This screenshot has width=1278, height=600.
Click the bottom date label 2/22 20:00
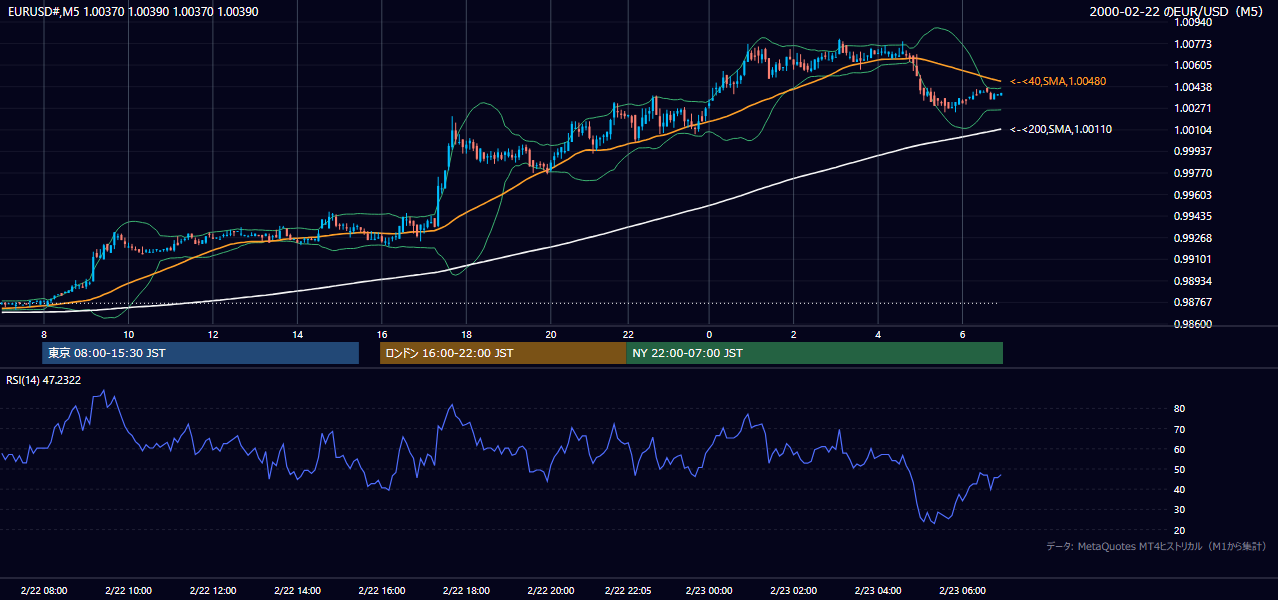[x=551, y=591]
